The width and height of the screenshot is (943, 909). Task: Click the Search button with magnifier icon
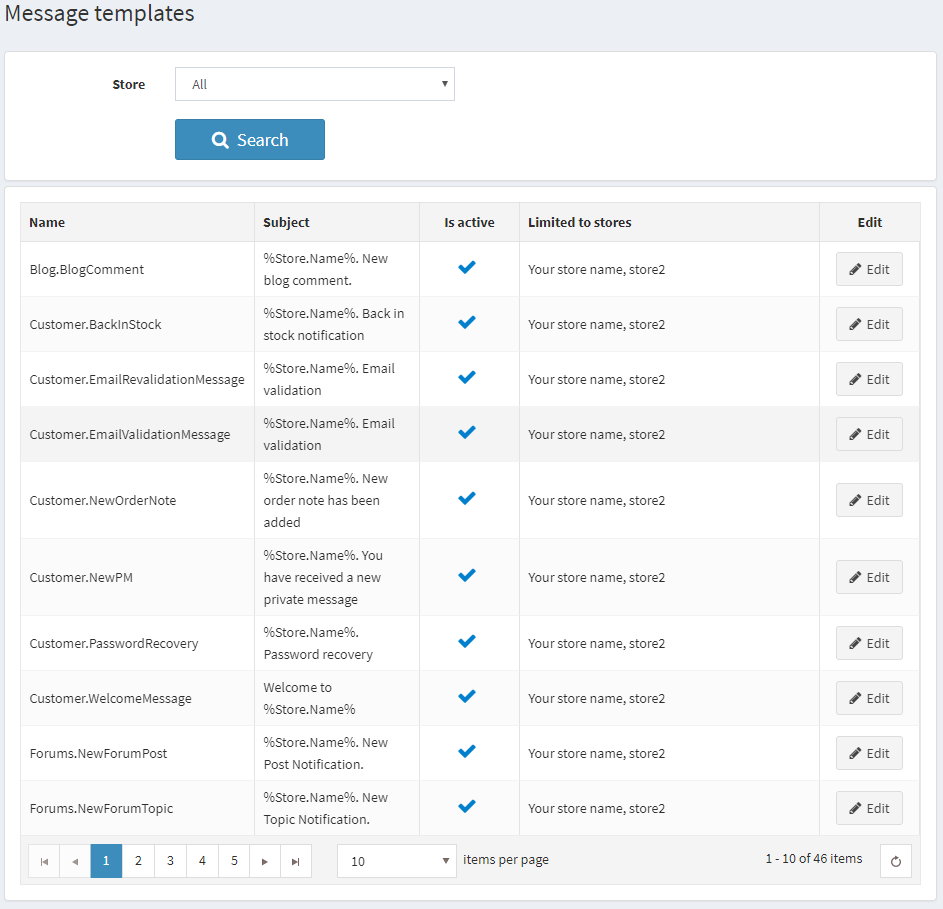coord(250,140)
